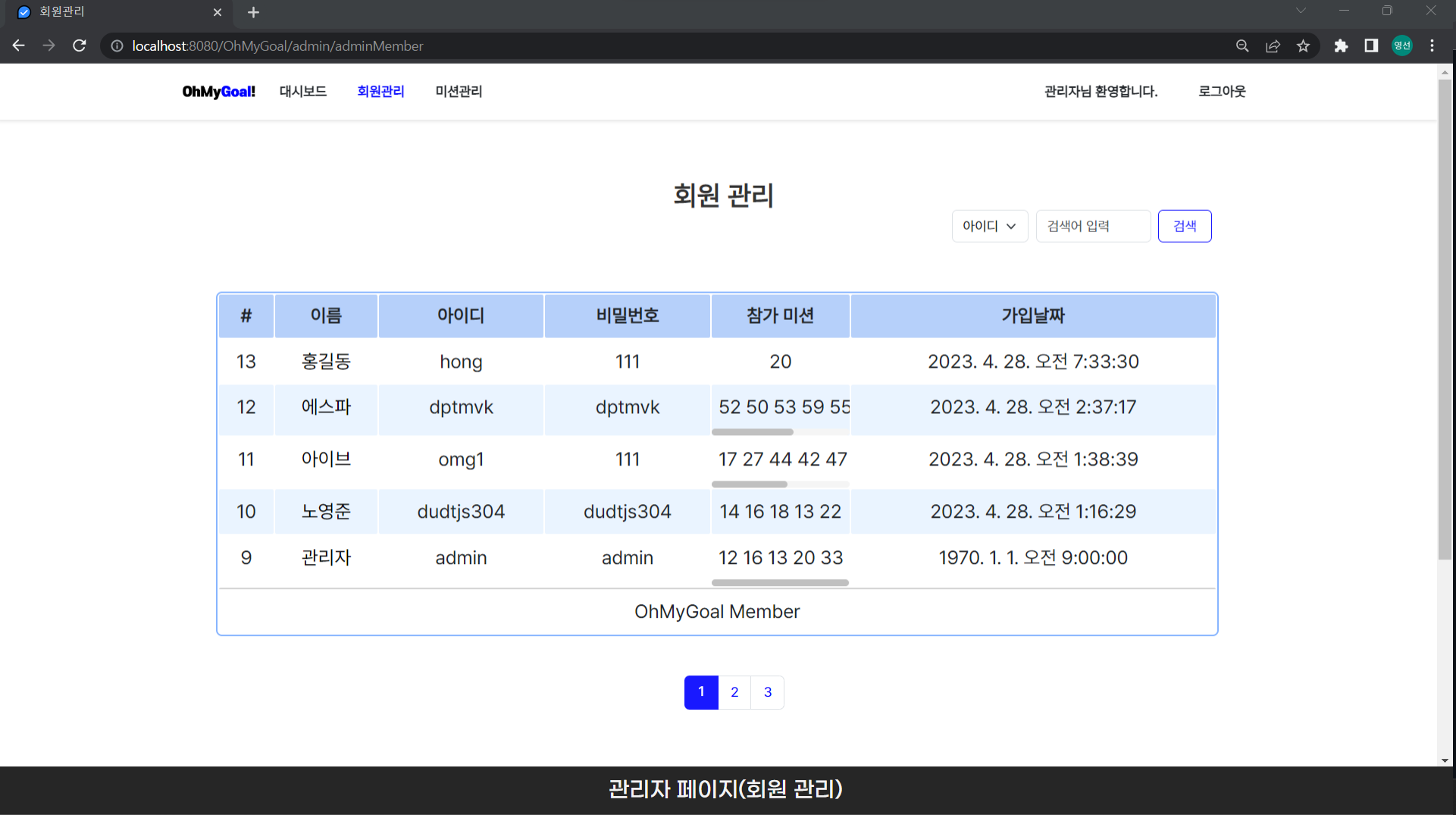The width and height of the screenshot is (1456, 815).
Task: Click the hong ID cell
Action: [461, 362]
